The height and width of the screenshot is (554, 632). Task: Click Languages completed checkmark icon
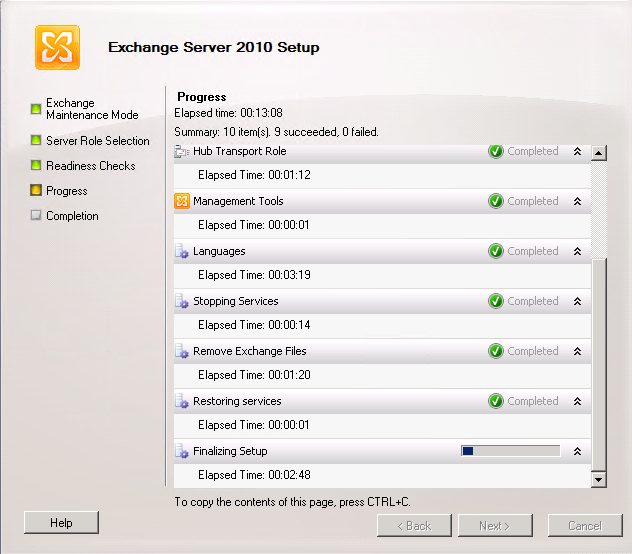click(496, 251)
